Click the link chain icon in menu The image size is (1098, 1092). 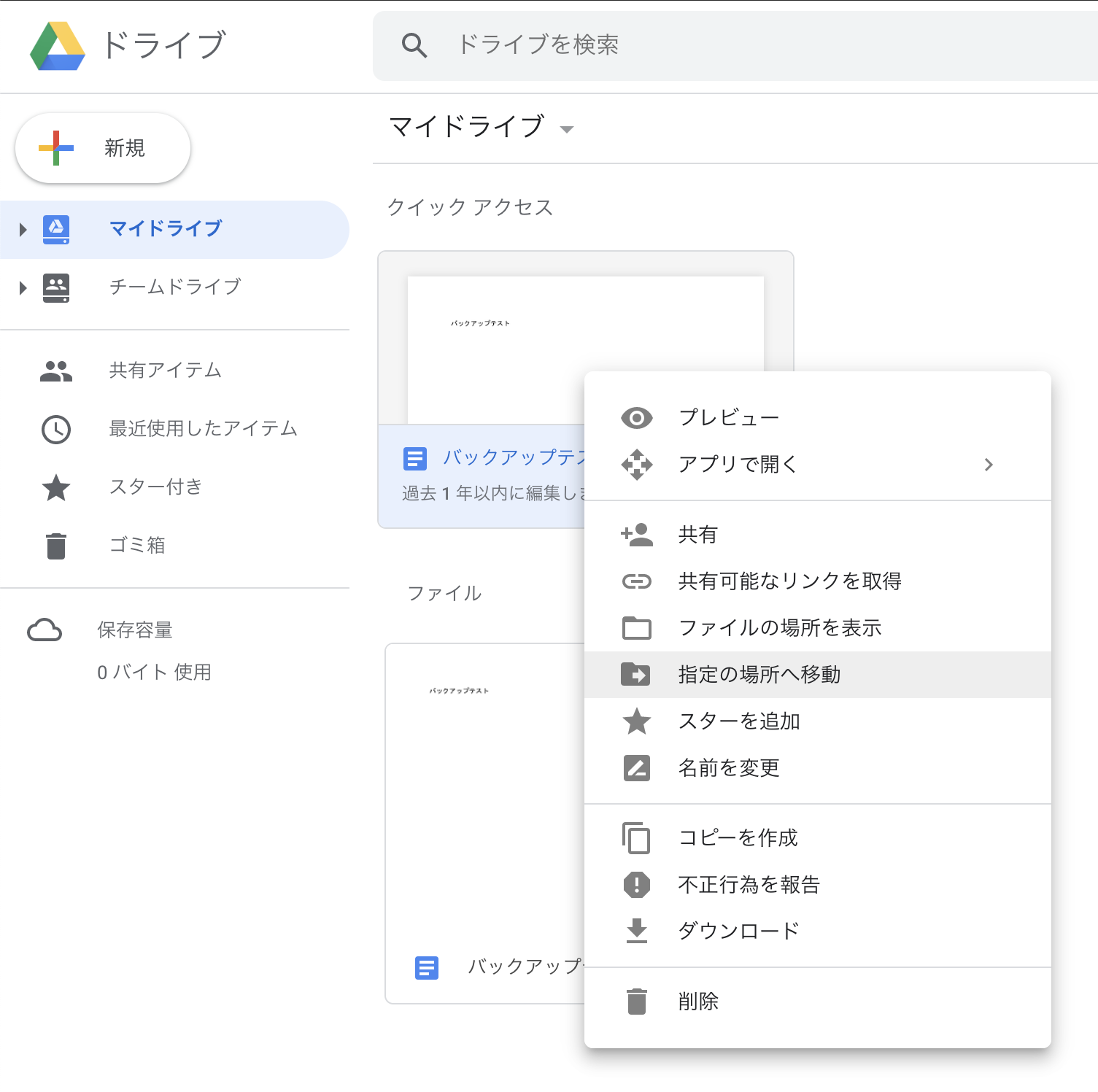coord(637,581)
